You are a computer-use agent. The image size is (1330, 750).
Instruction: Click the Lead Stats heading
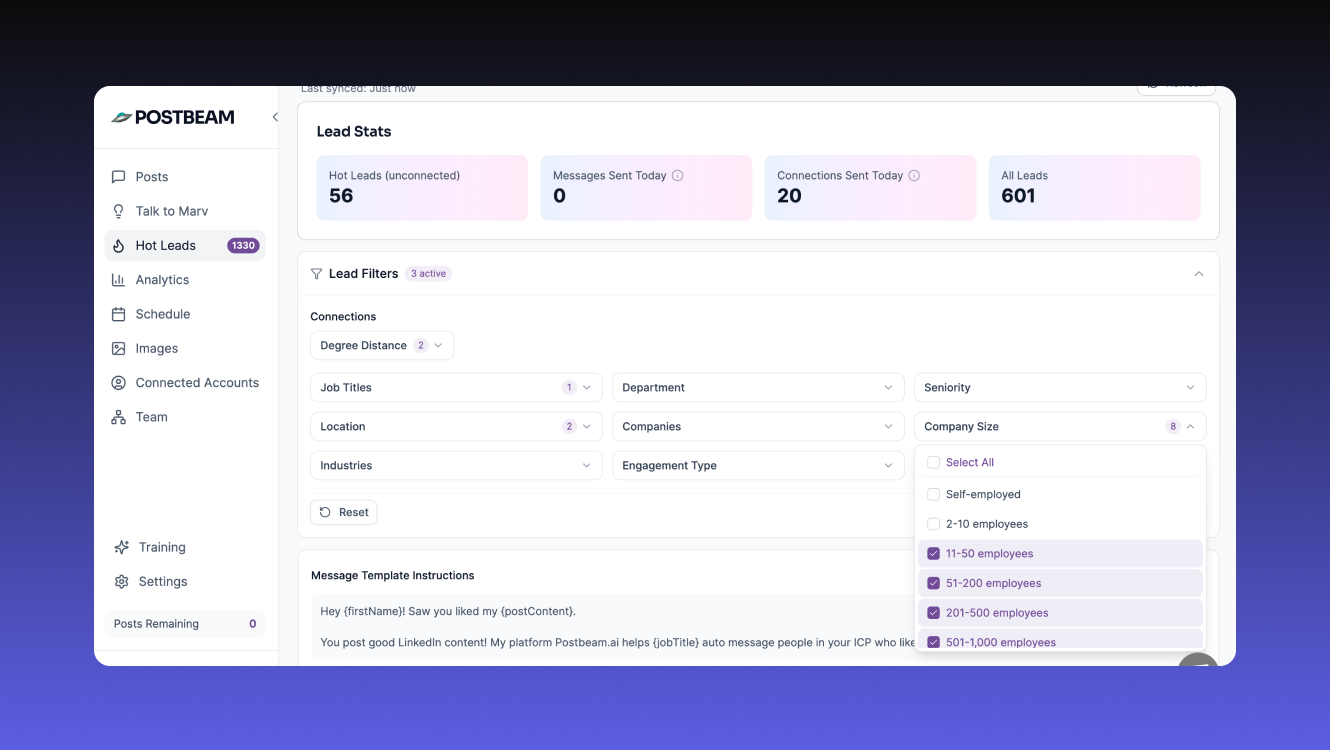click(354, 132)
